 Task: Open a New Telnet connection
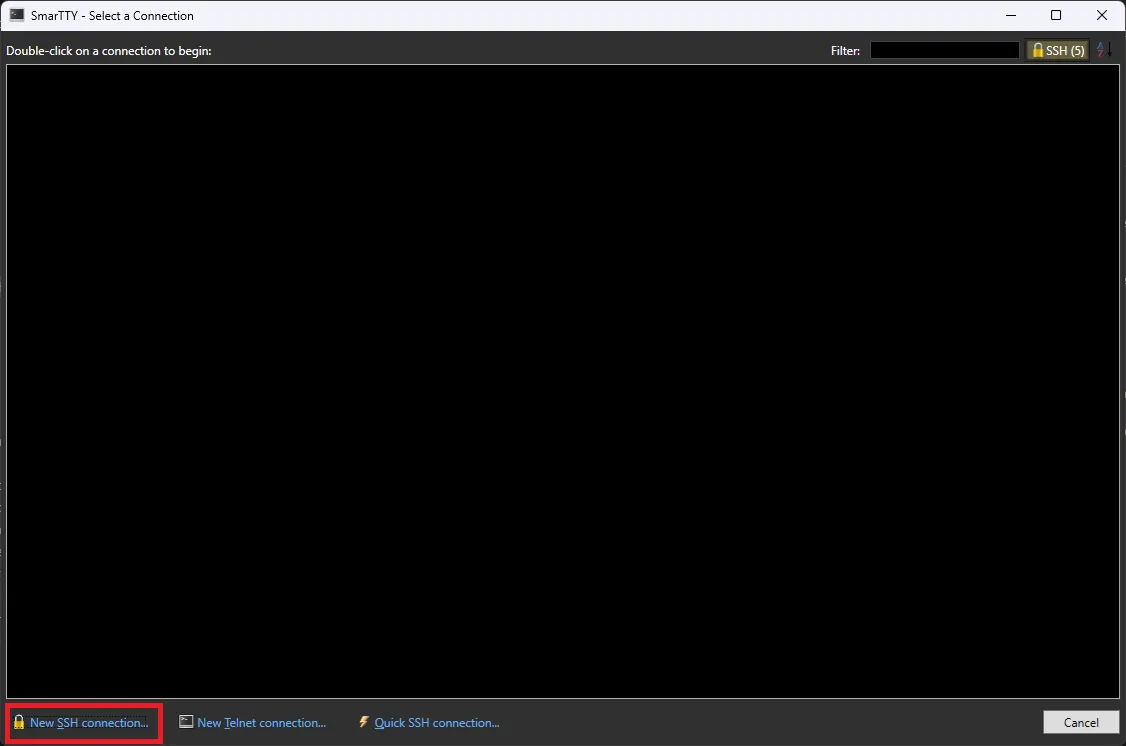click(260, 721)
